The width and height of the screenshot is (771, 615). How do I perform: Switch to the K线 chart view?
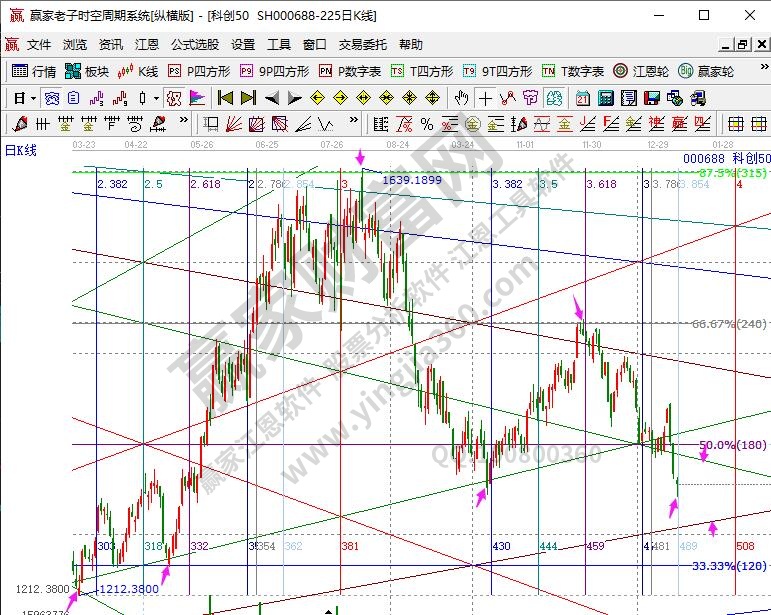pos(139,71)
